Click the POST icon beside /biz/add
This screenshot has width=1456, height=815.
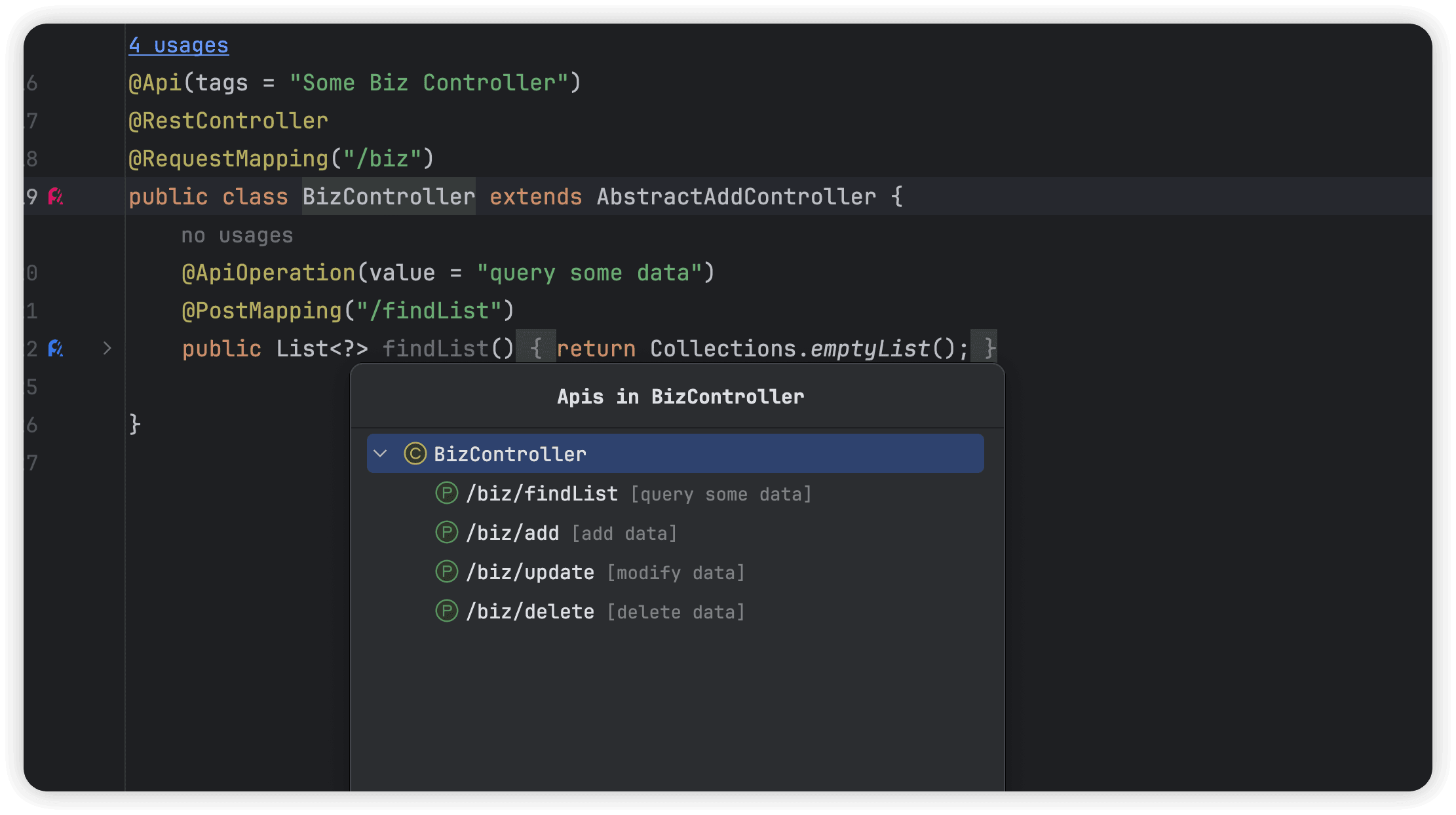pyautogui.click(x=447, y=532)
